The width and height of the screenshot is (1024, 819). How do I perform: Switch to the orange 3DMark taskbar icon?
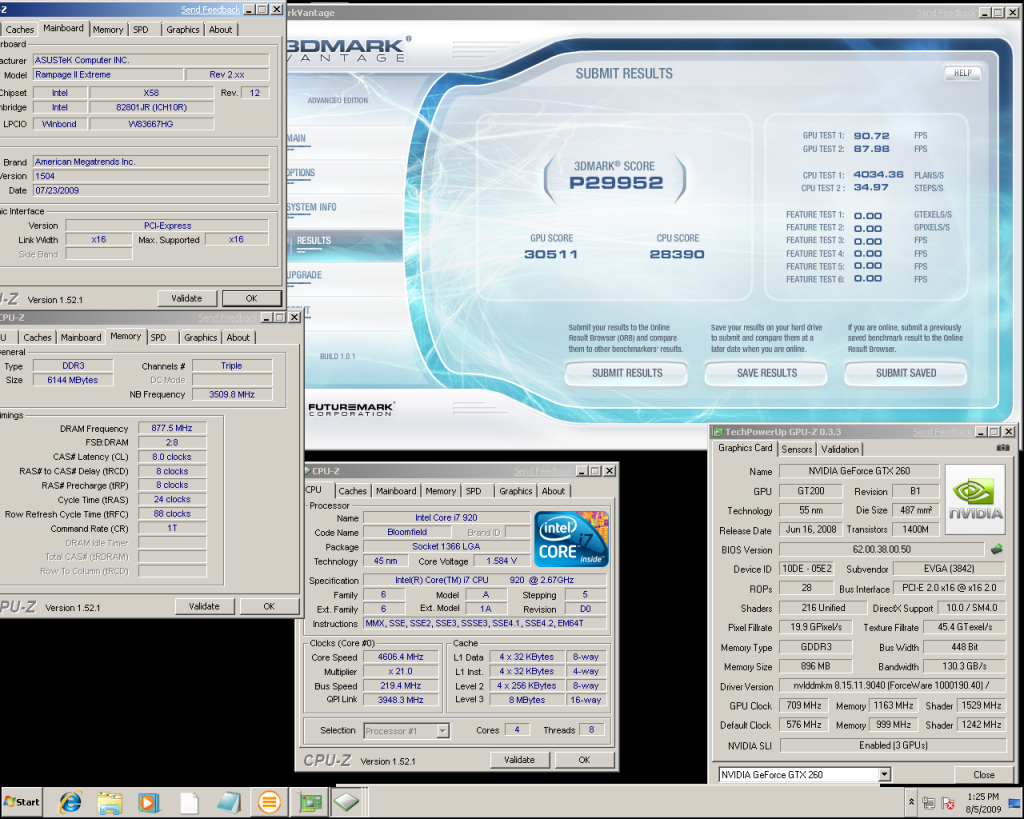pos(268,802)
